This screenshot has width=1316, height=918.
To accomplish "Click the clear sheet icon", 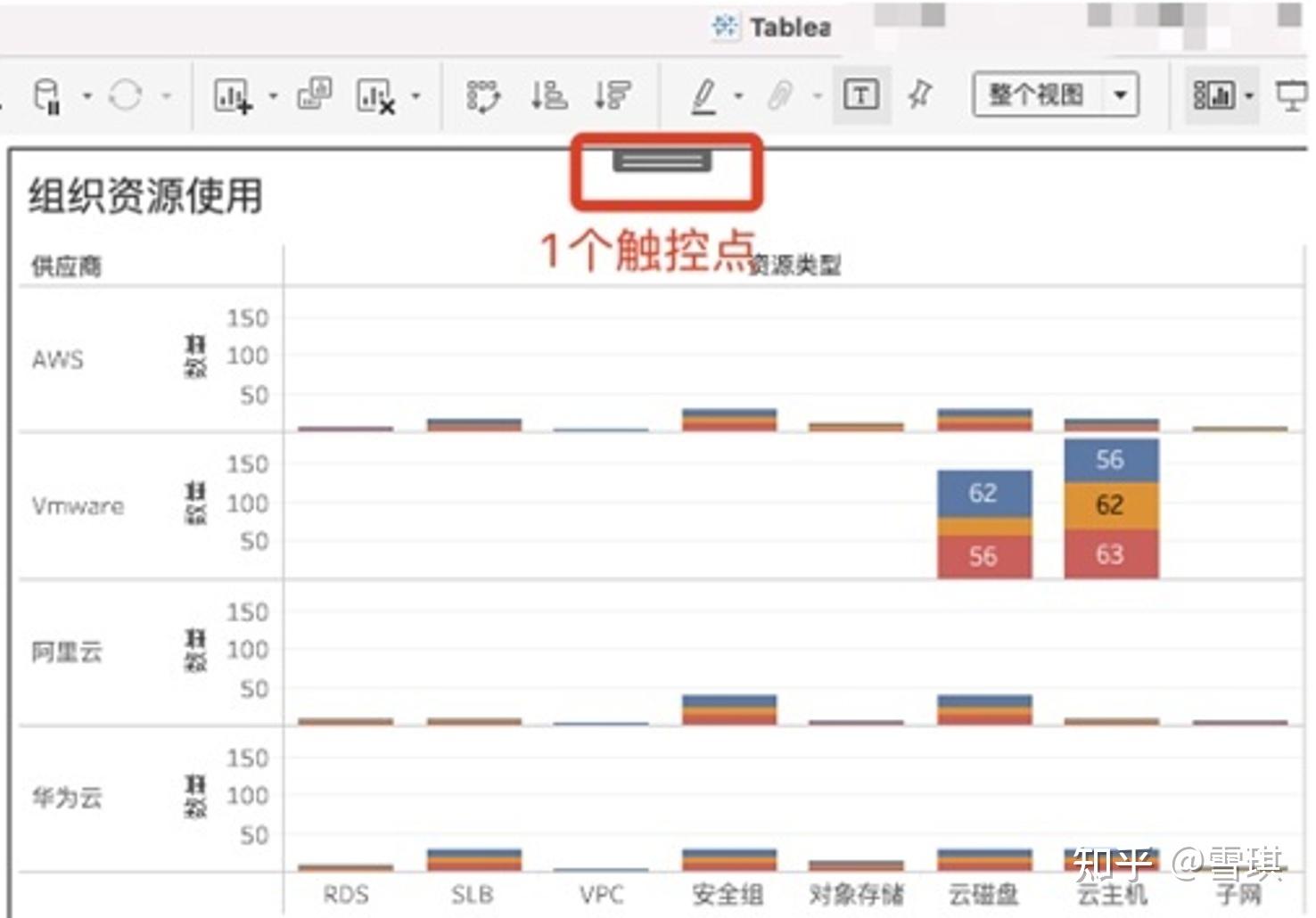I will 375,95.
